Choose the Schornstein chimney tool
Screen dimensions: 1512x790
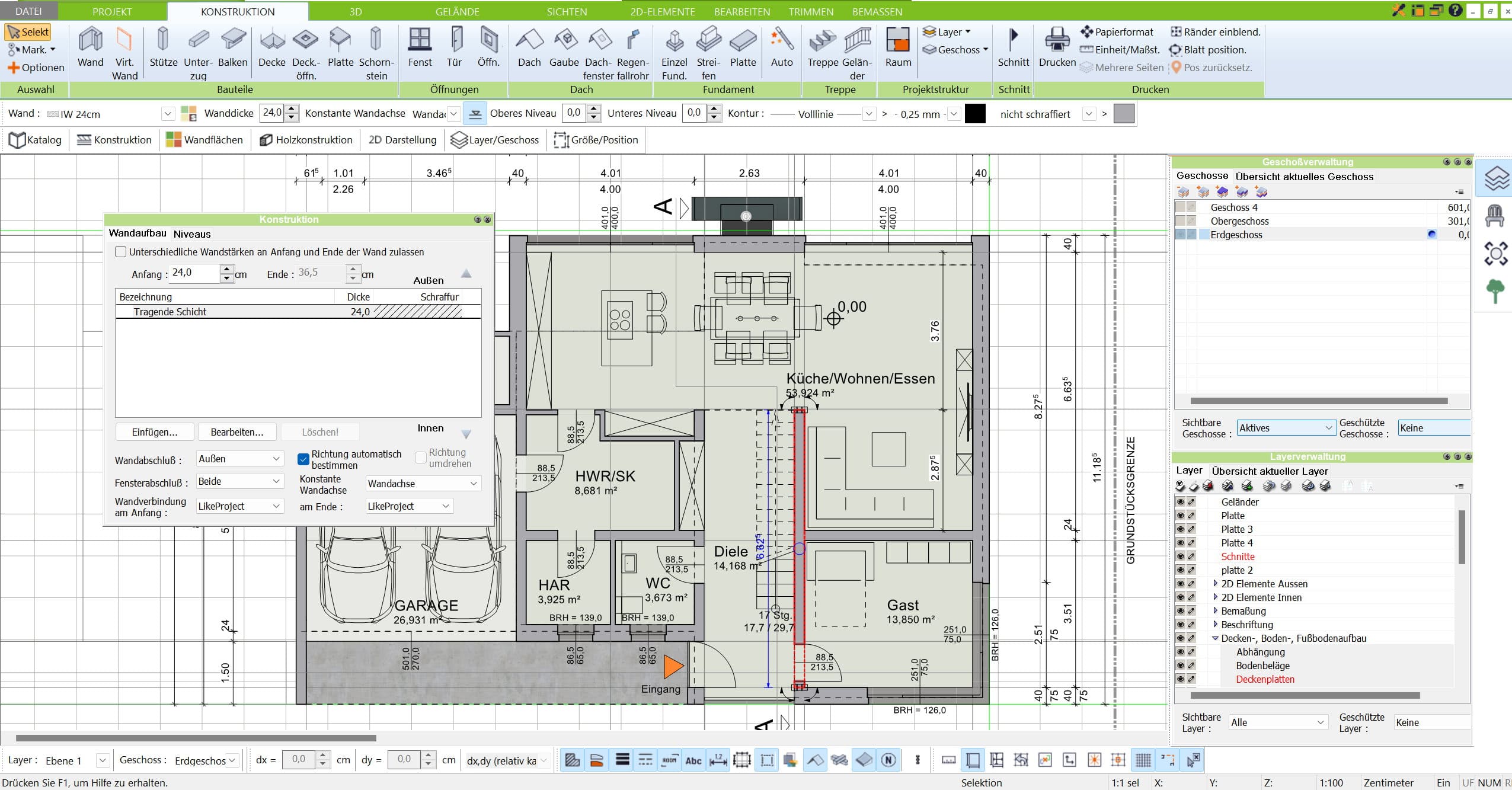pos(376,53)
